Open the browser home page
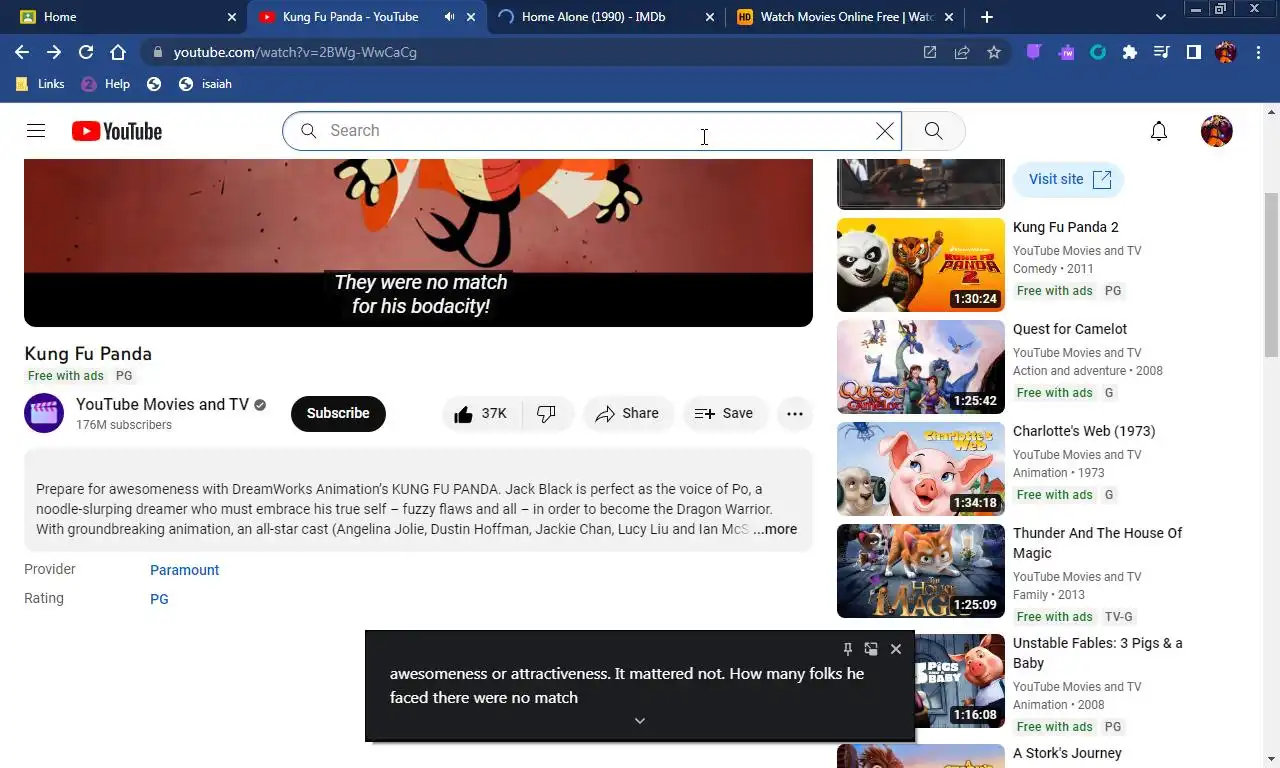This screenshot has width=1280, height=768. pos(118,52)
